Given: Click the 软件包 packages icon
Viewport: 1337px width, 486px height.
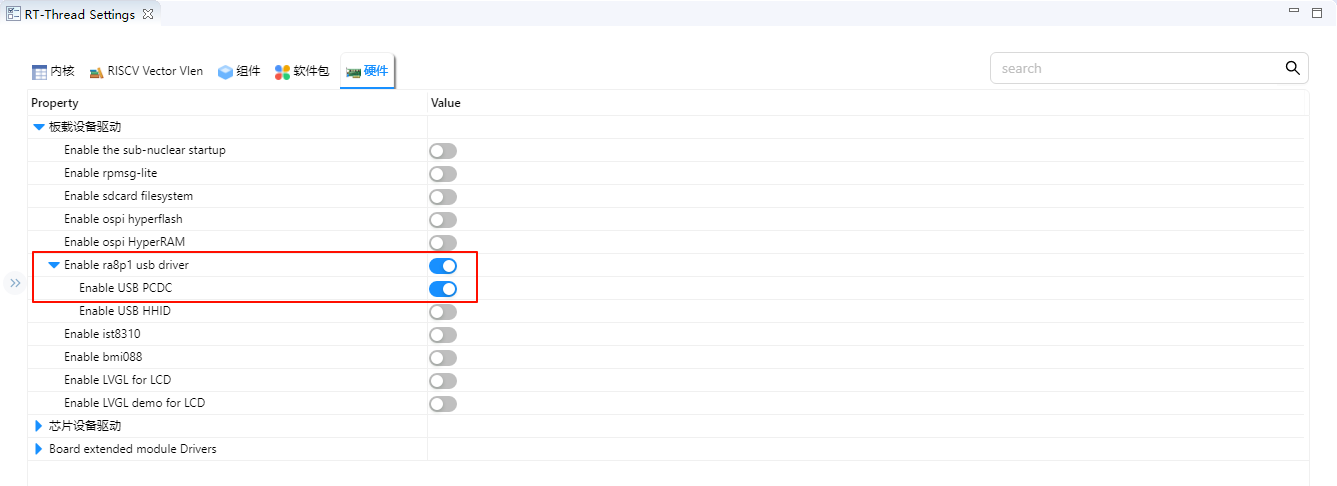Looking at the screenshot, I should (x=282, y=72).
